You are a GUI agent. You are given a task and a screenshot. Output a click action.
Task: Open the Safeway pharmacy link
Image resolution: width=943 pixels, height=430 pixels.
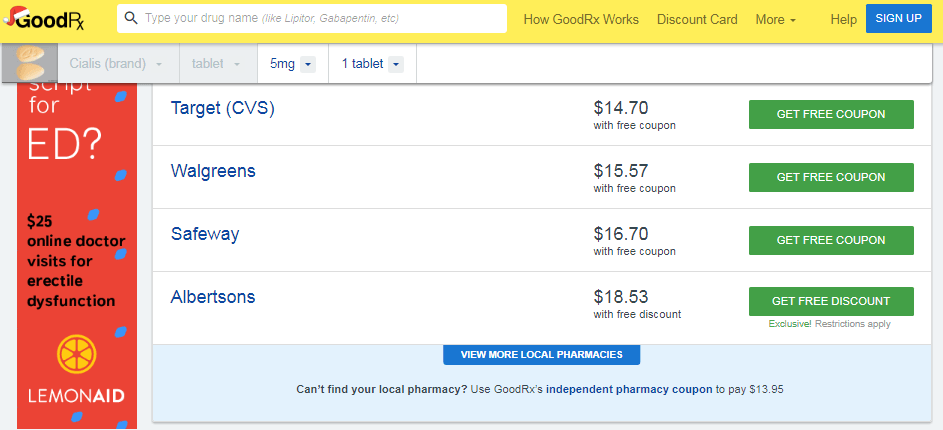(205, 234)
